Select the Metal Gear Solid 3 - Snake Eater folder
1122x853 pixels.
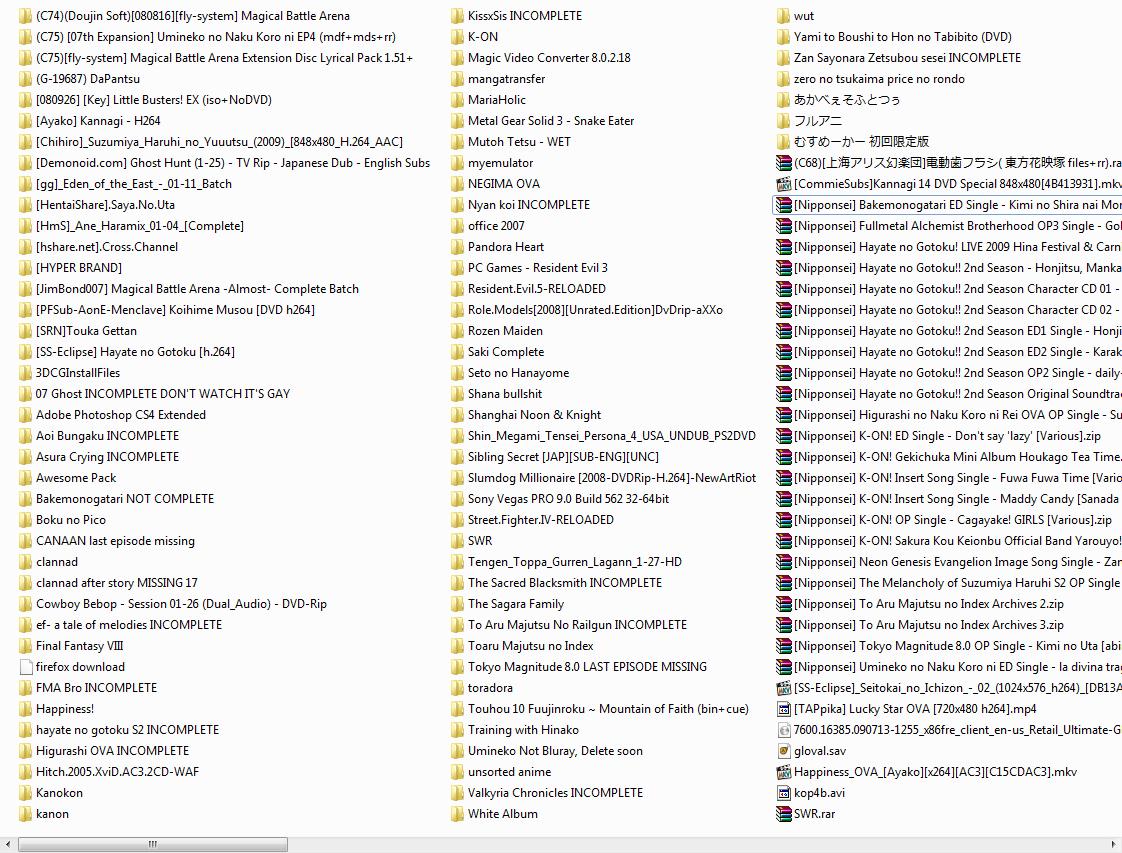click(x=551, y=121)
